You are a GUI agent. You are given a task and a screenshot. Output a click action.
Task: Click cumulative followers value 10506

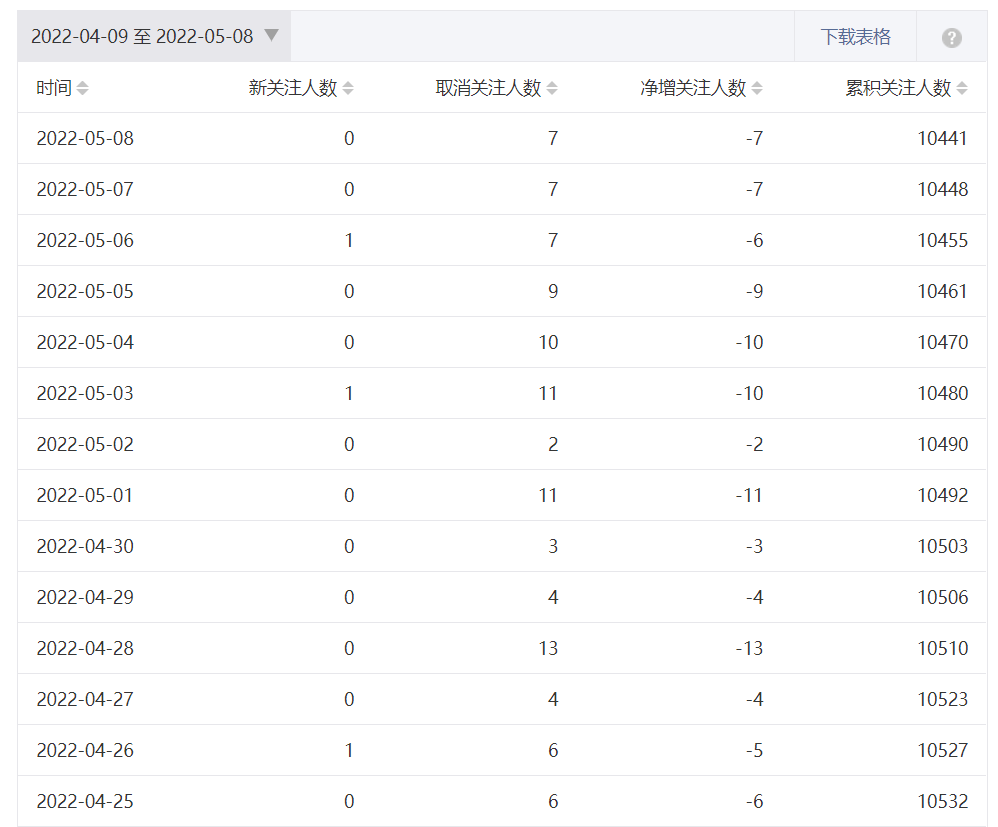943,597
